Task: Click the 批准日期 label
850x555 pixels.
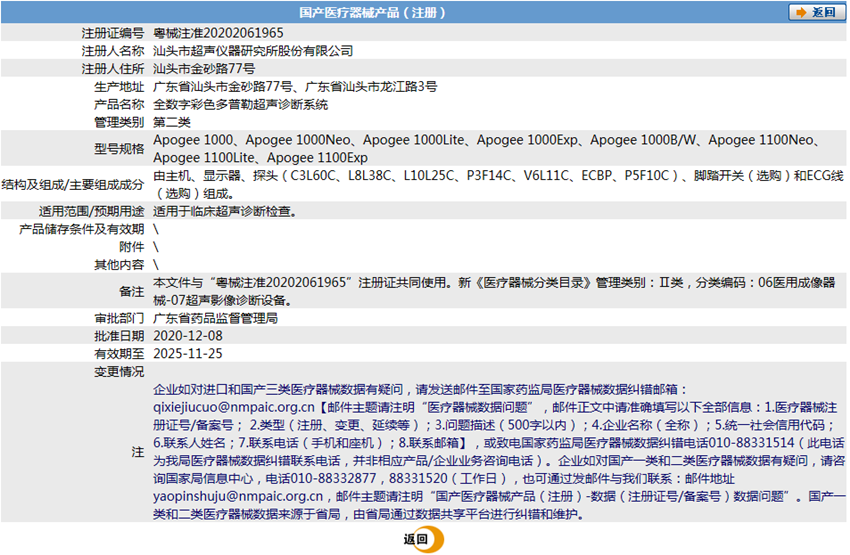Action: [x=119, y=336]
